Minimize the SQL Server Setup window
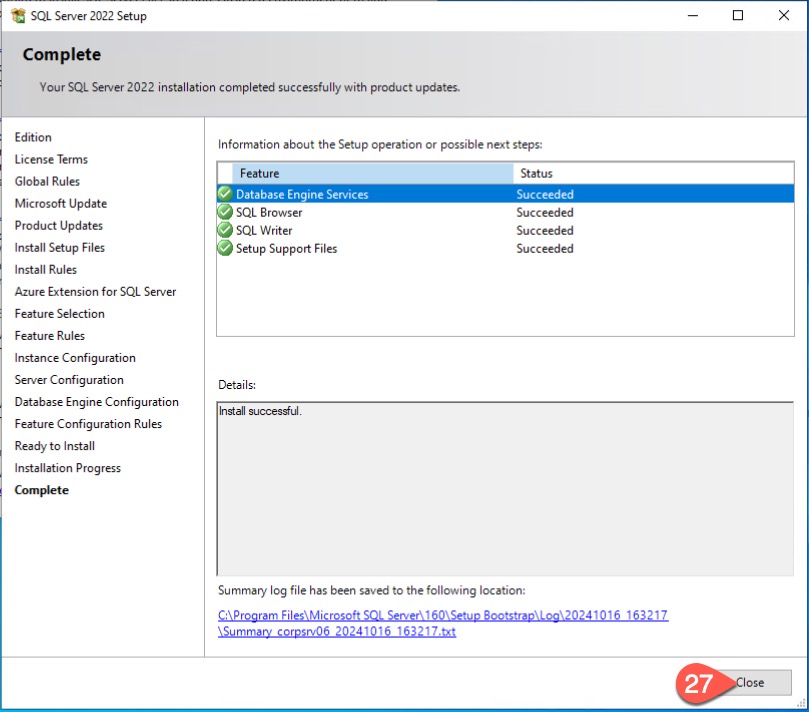The height and width of the screenshot is (712, 809). (x=691, y=16)
